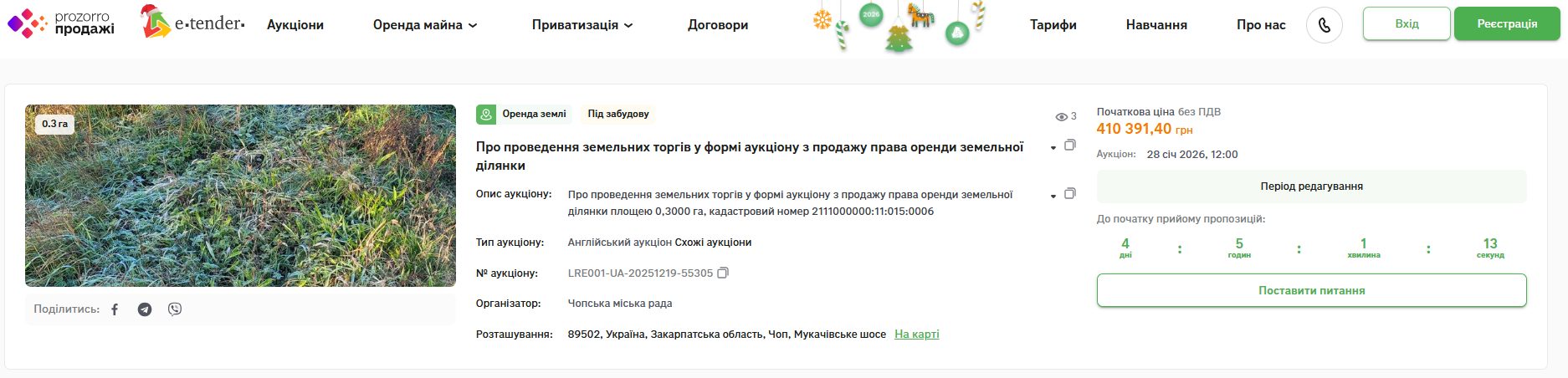Image resolution: width=1568 pixels, height=378 pixels.
Task: Copy the auction description text
Action: [1069, 194]
